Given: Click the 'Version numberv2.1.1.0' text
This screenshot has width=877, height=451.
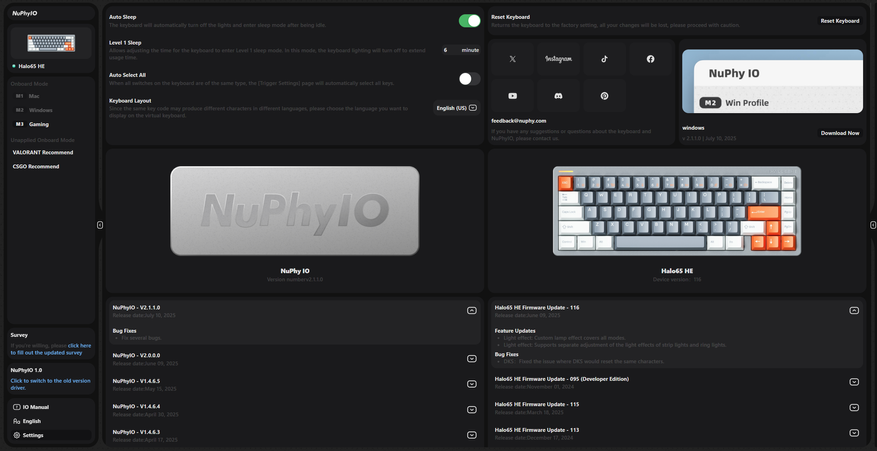Looking at the screenshot, I should pyautogui.click(x=295, y=279).
